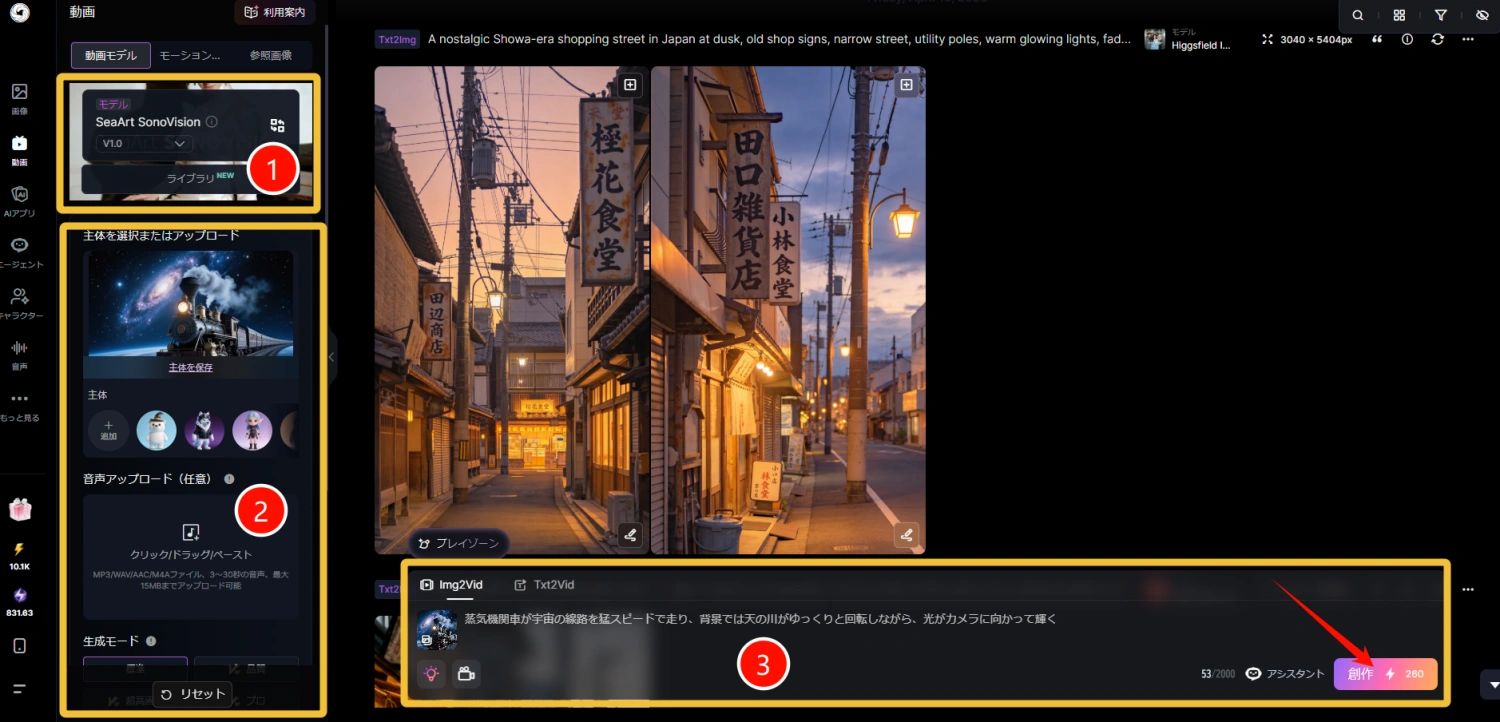This screenshot has height=722, width=1500.
Task: Switch to the Img2Vid tab
Action: click(452, 585)
